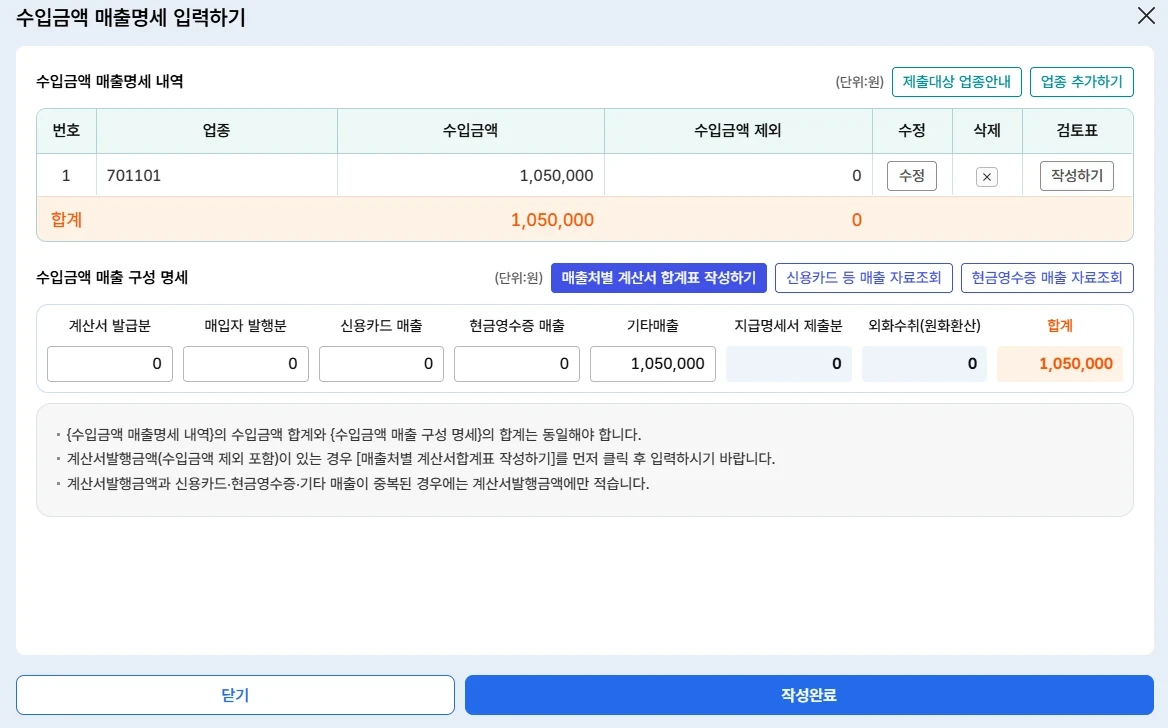The height and width of the screenshot is (728, 1168).
Task: Select the 매입자 발행분 amount field
Action: 246,364
